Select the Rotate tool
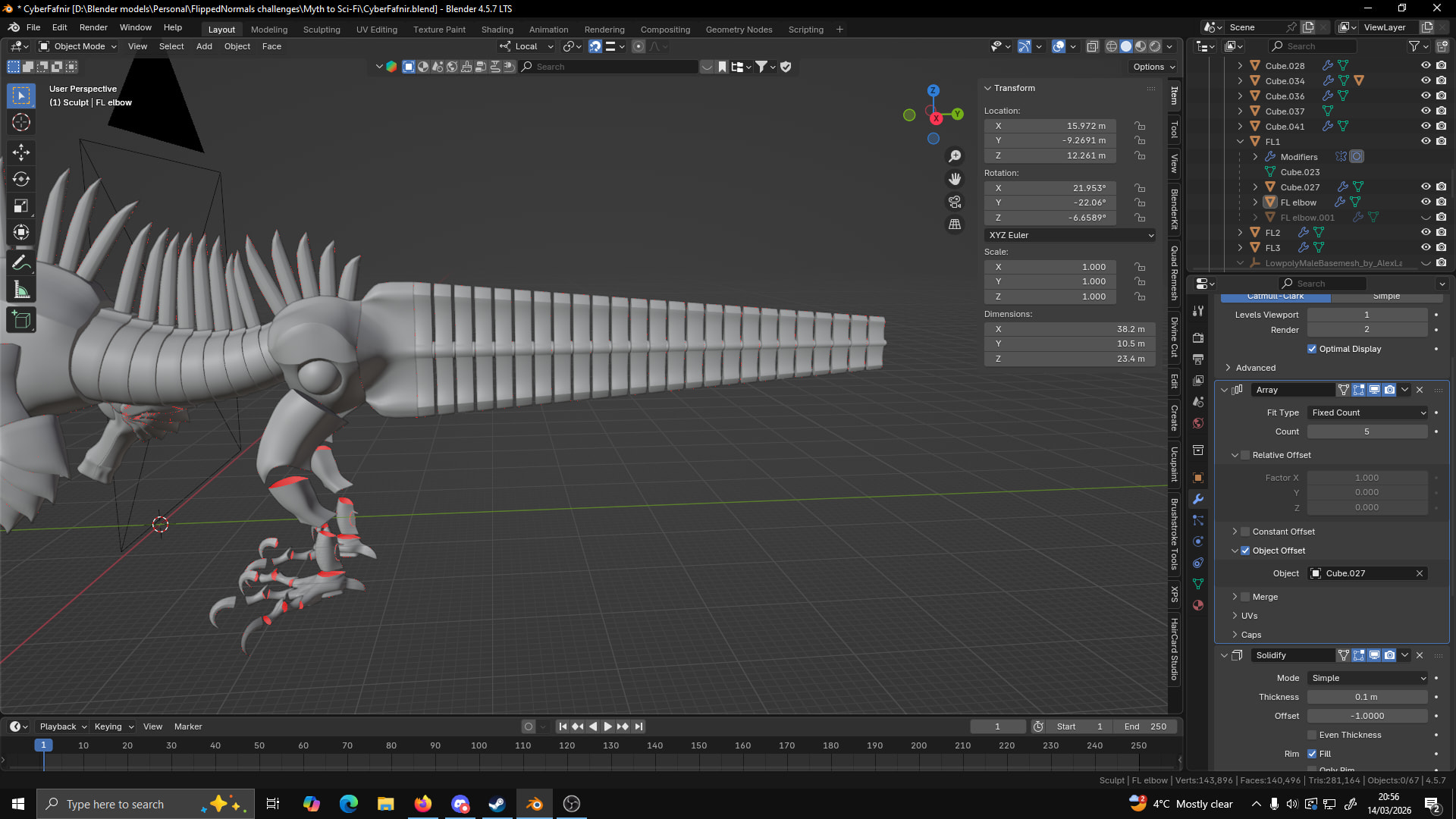 coord(21,179)
